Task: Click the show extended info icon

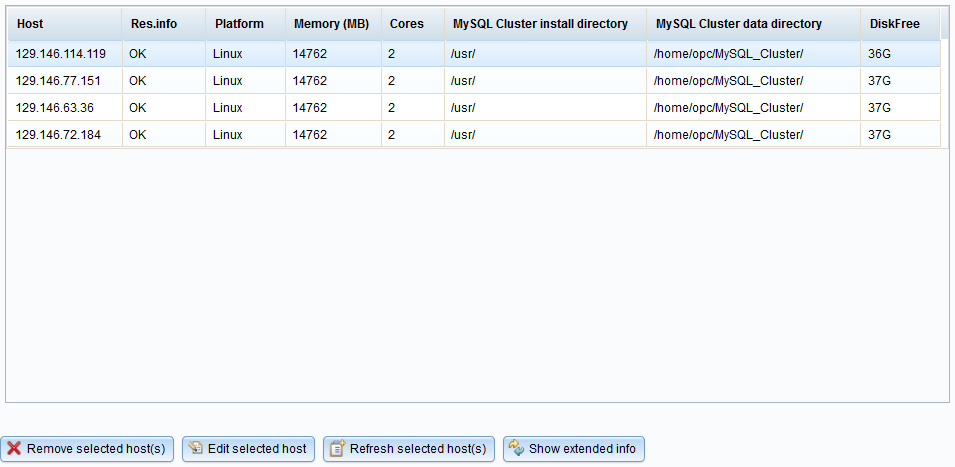Action: point(516,449)
